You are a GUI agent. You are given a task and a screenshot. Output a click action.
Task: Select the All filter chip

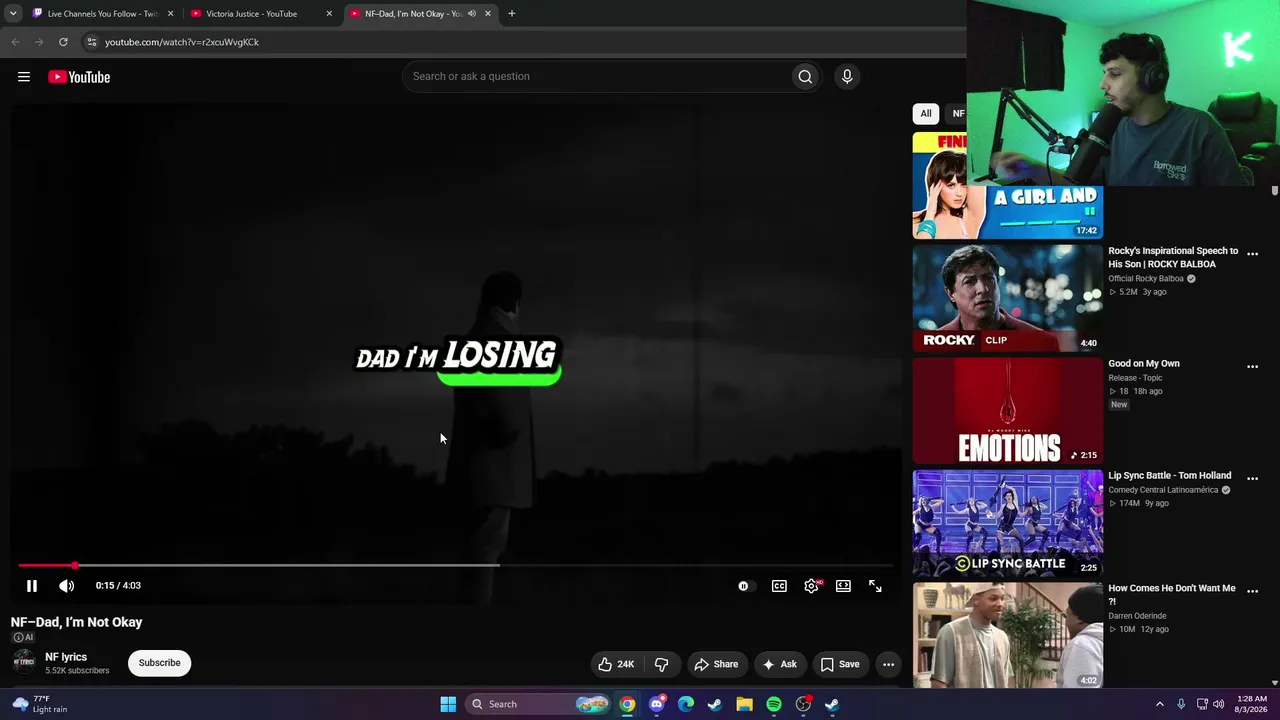click(x=926, y=114)
